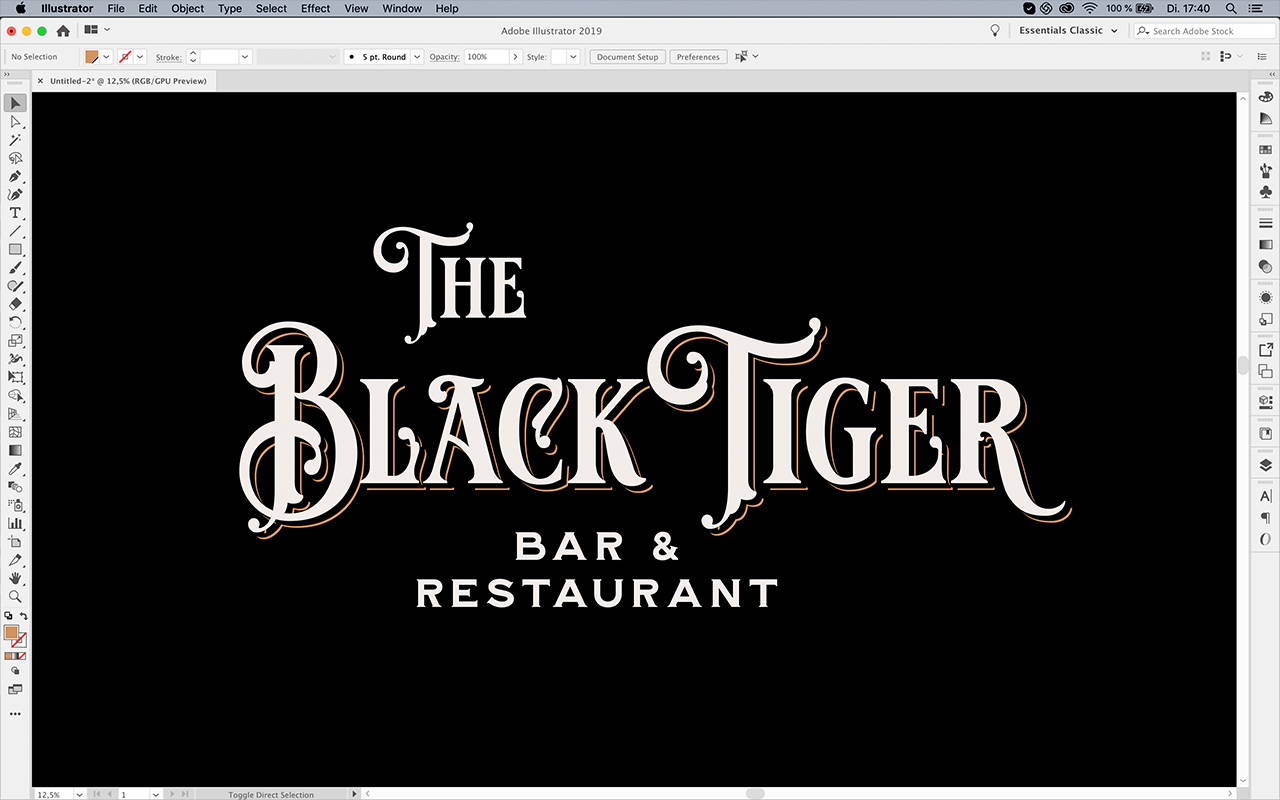Viewport: 1280px width, 800px height.
Task: Change screen mode at toolbar bottom
Action: point(15,689)
